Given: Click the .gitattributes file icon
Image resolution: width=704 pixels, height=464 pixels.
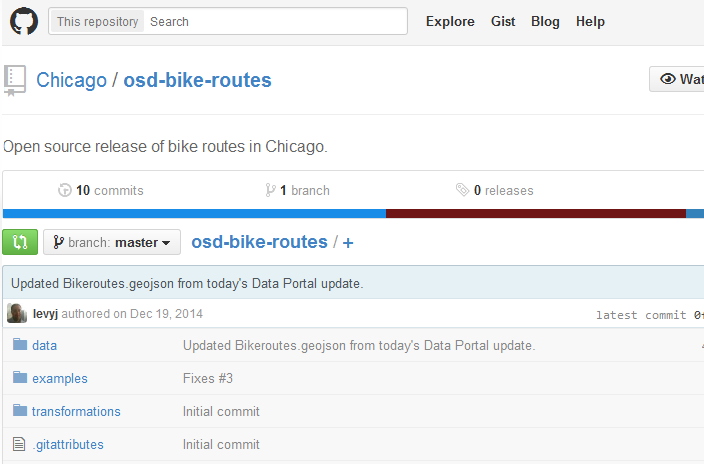Looking at the screenshot, I should [19, 444].
